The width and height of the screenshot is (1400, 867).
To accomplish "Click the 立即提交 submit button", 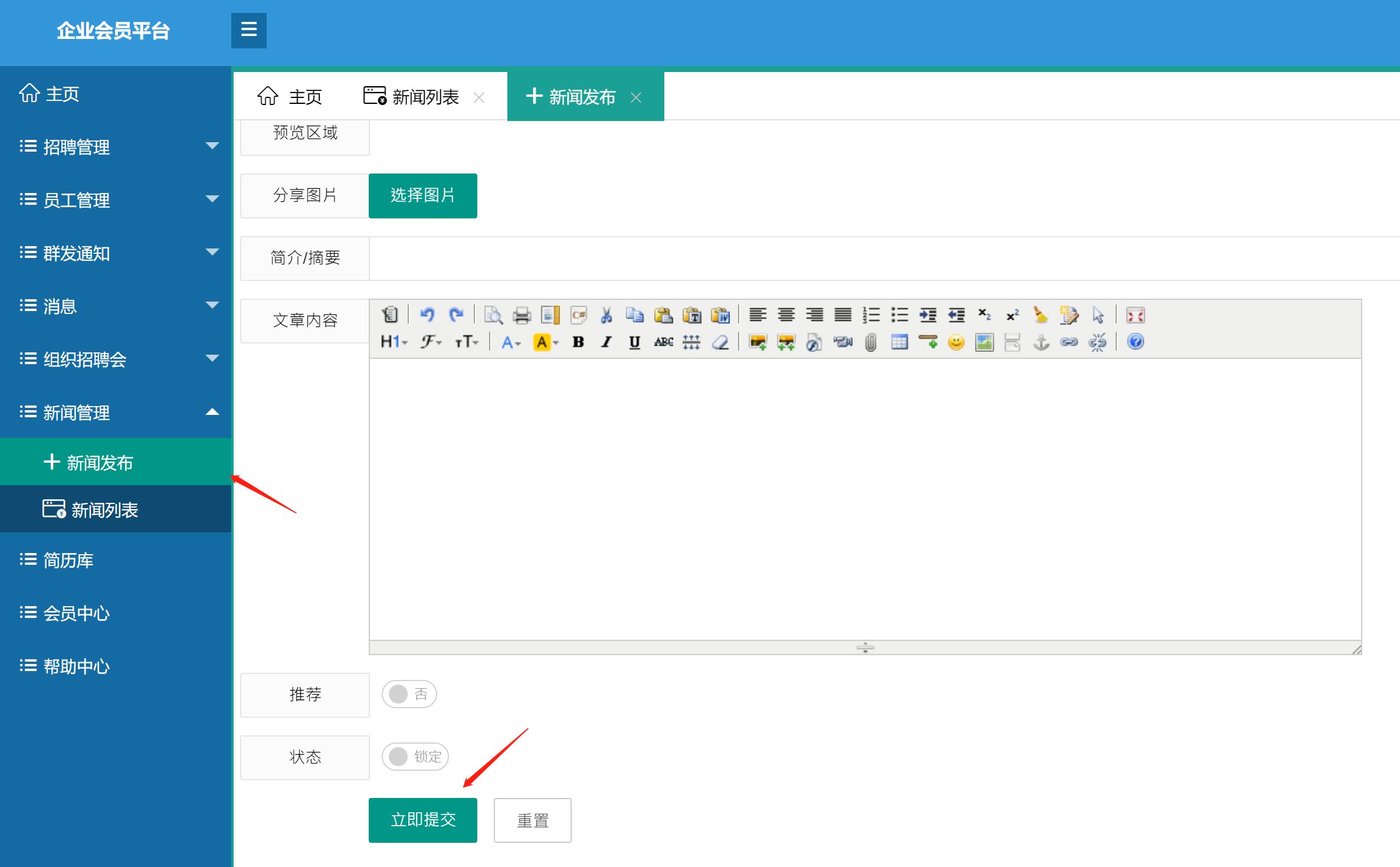I will click(422, 820).
